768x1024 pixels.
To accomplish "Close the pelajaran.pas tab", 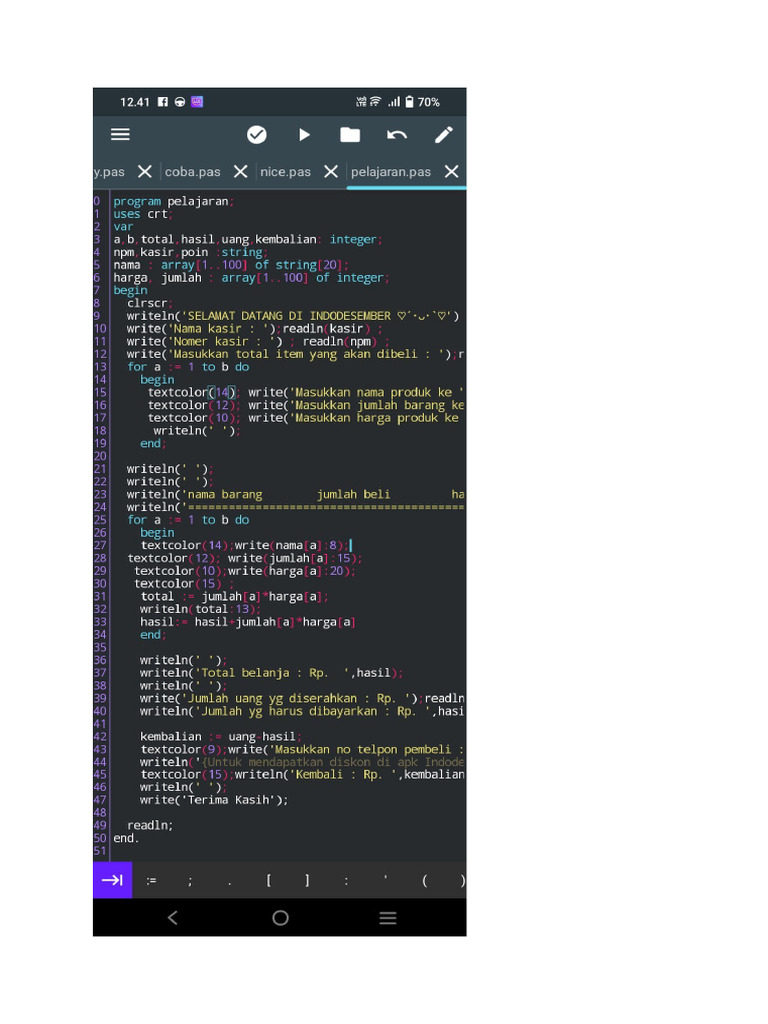I will [452, 172].
